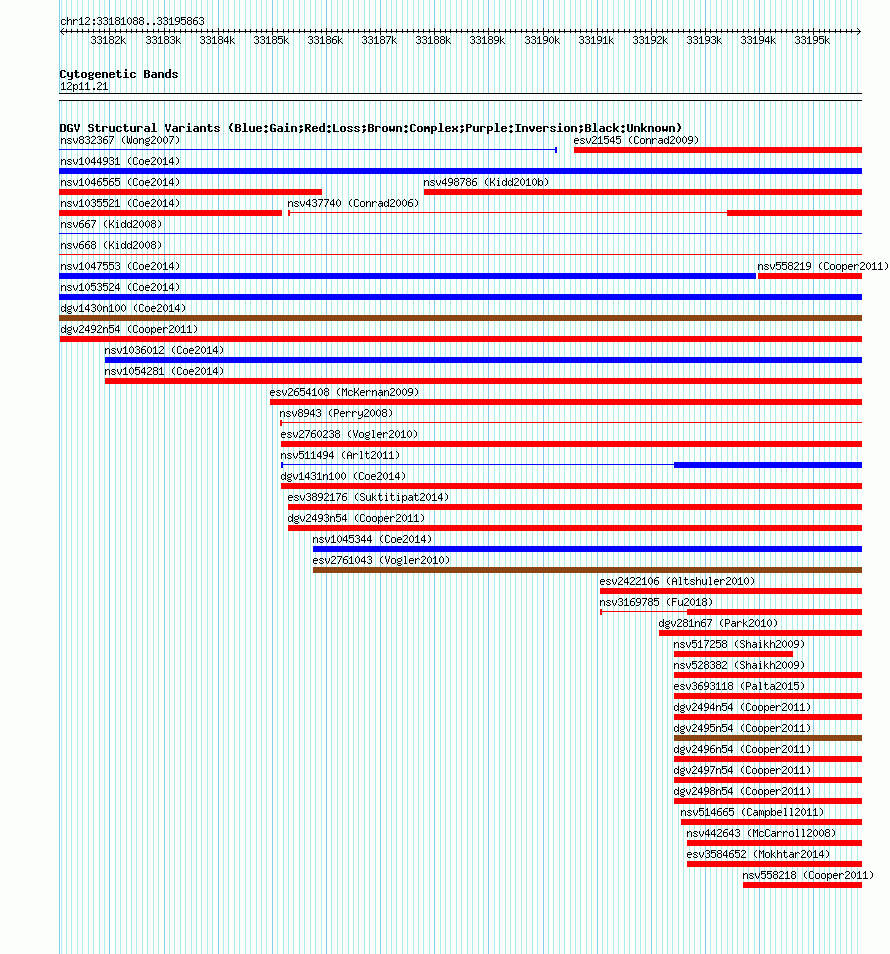The height and width of the screenshot is (954, 890).
Task: Click the Cytogenetic Bands track title
Action: click(x=119, y=74)
